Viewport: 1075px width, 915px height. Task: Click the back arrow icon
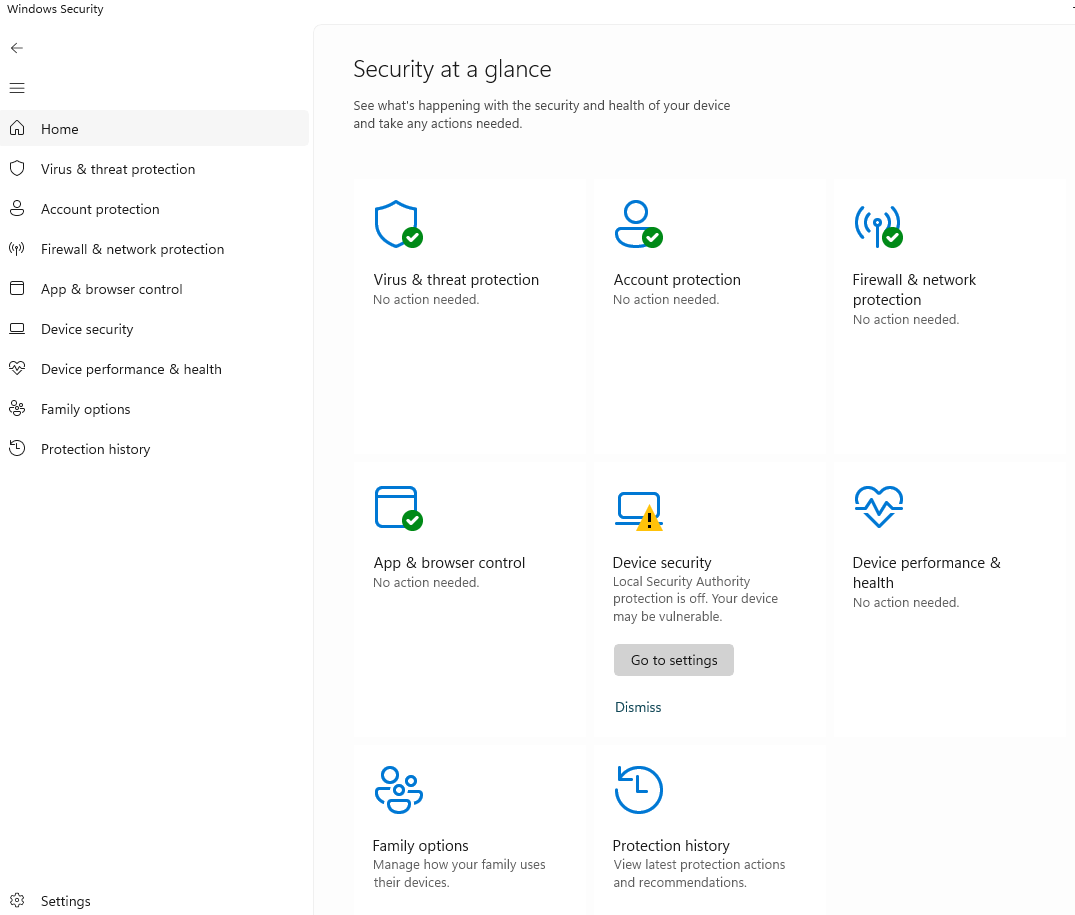coord(17,48)
